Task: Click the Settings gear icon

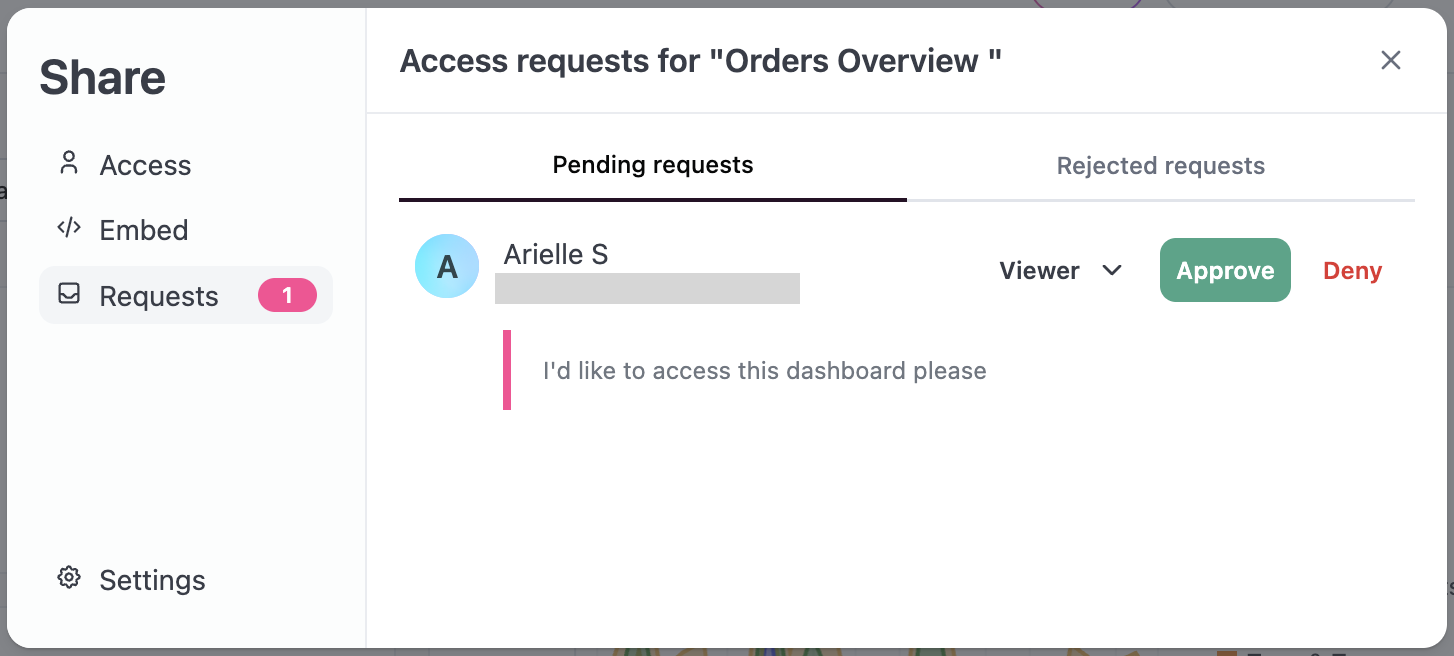Action: [x=68, y=578]
